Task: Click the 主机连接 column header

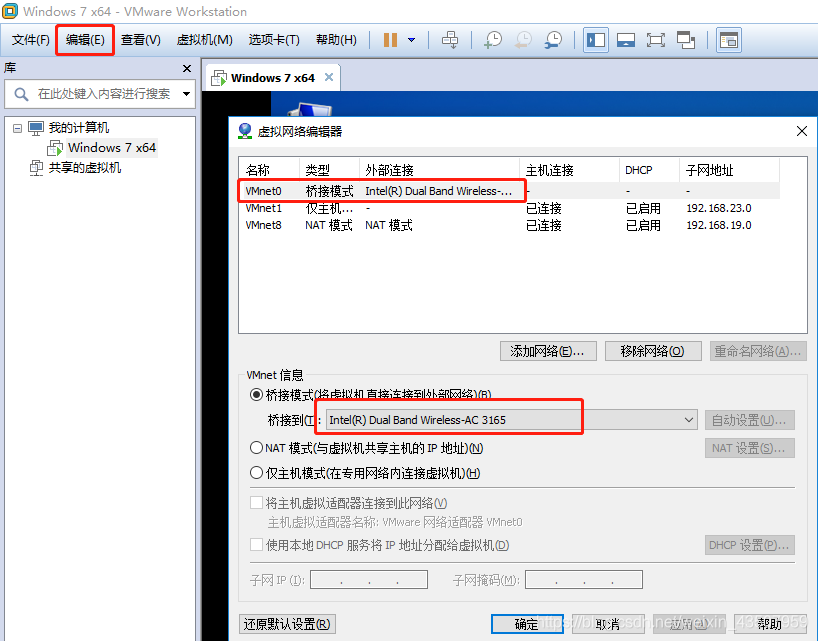Action: [x=569, y=170]
